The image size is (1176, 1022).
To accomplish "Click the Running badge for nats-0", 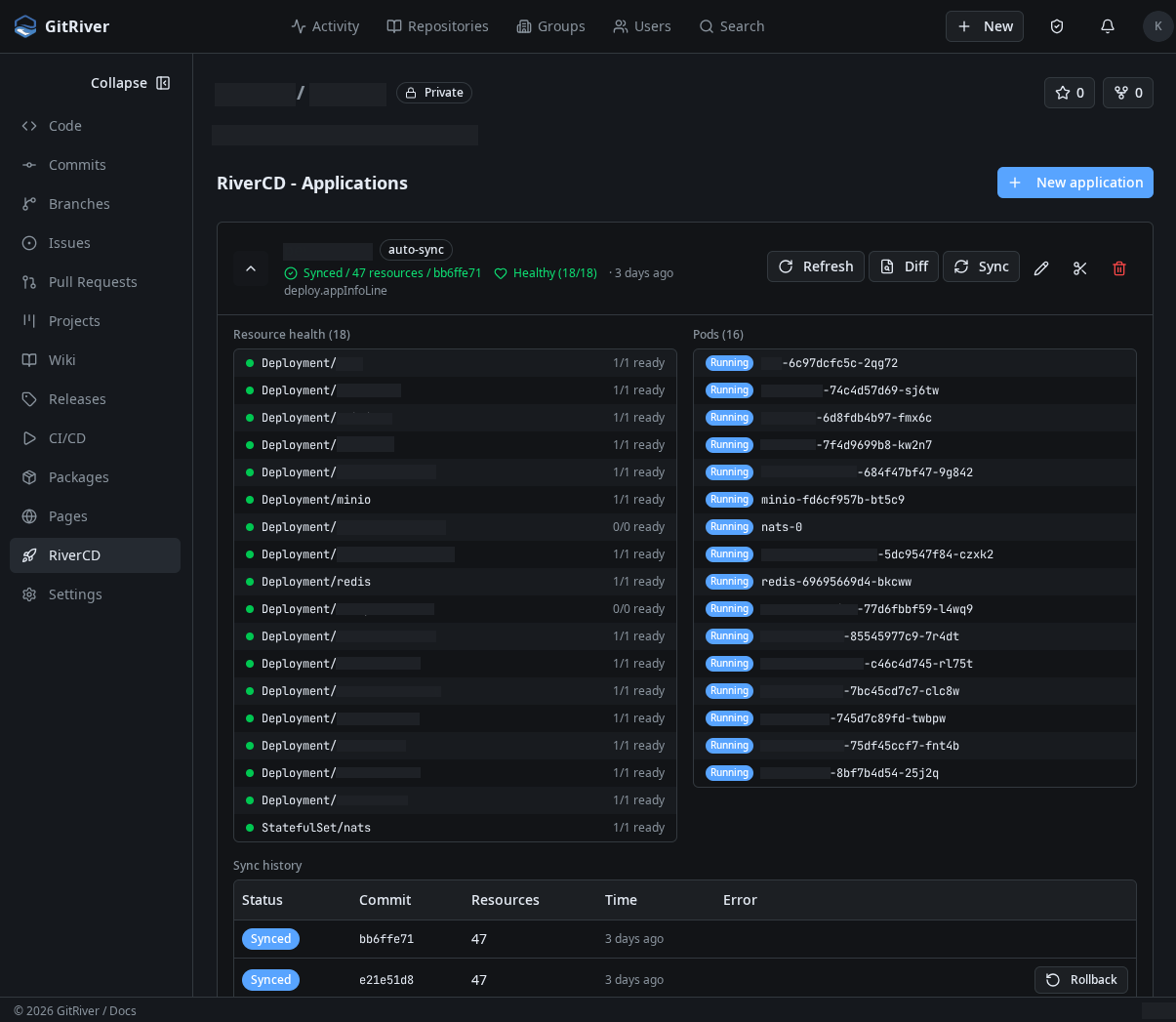I will [729, 527].
